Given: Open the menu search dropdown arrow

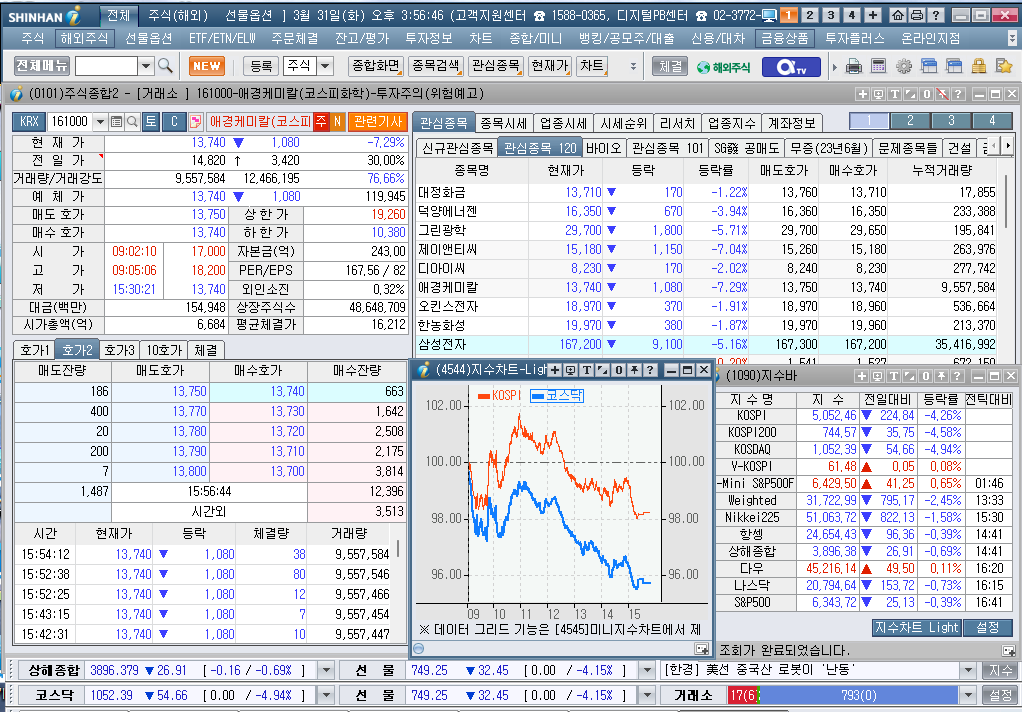Looking at the screenshot, I should coord(146,66).
